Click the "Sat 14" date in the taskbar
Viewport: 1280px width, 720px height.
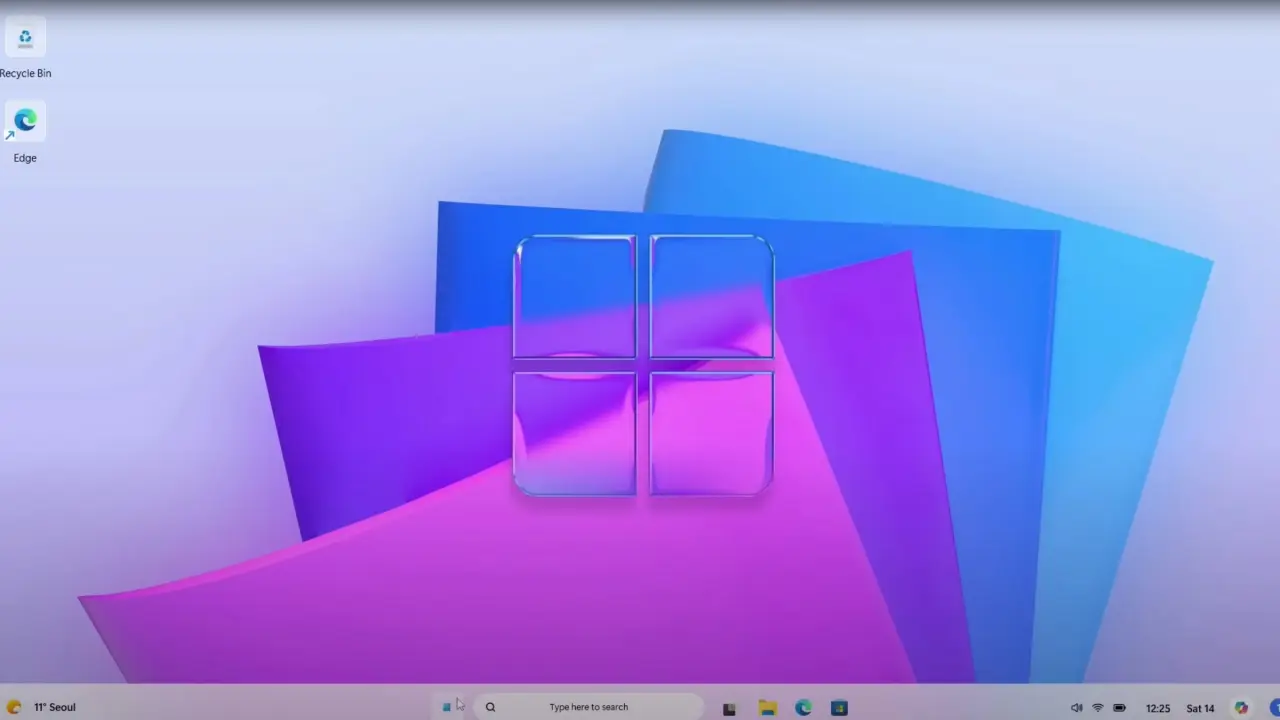pos(1200,708)
